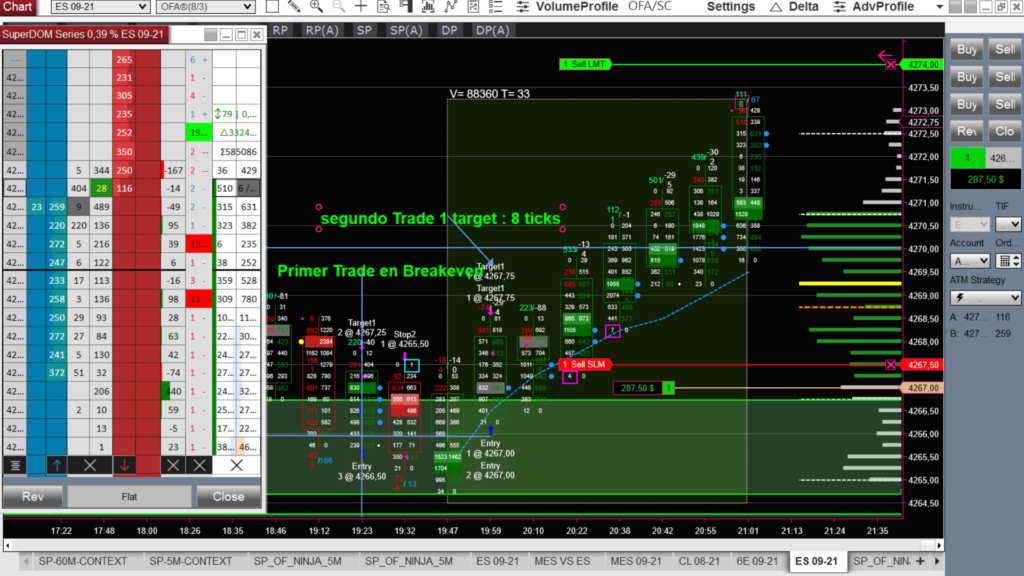Click the zoom out magnifier
Image resolution: width=1024 pixels, height=576 pixels.
pyautogui.click(x=339, y=7)
